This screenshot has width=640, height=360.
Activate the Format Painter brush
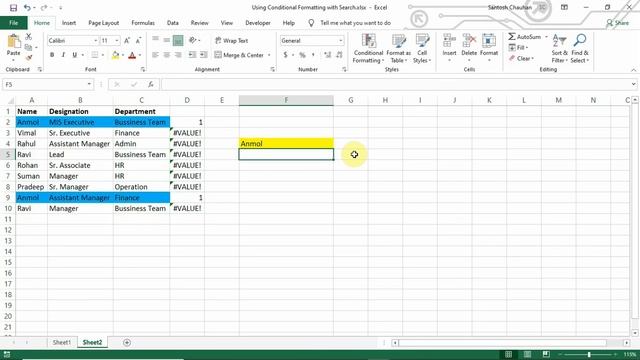coord(29,58)
